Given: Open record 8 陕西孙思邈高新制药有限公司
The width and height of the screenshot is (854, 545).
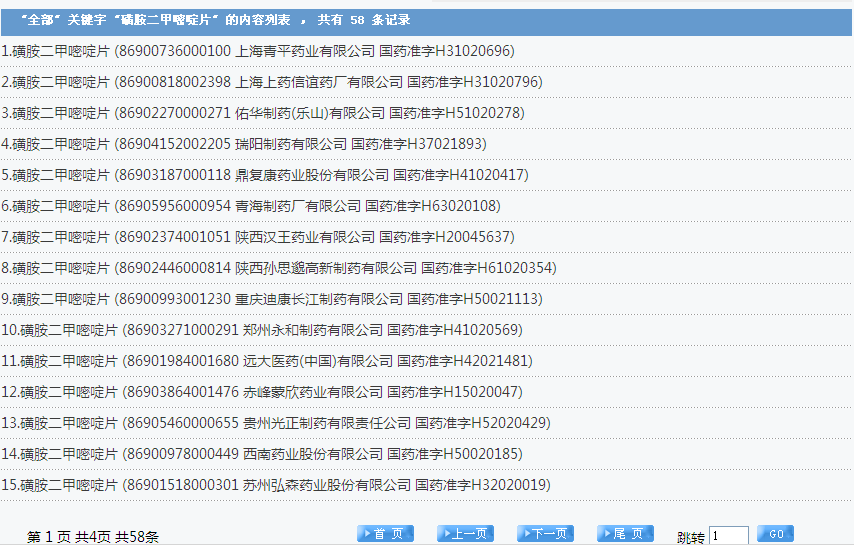Looking at the screenshot, I should tap(279, 268).
